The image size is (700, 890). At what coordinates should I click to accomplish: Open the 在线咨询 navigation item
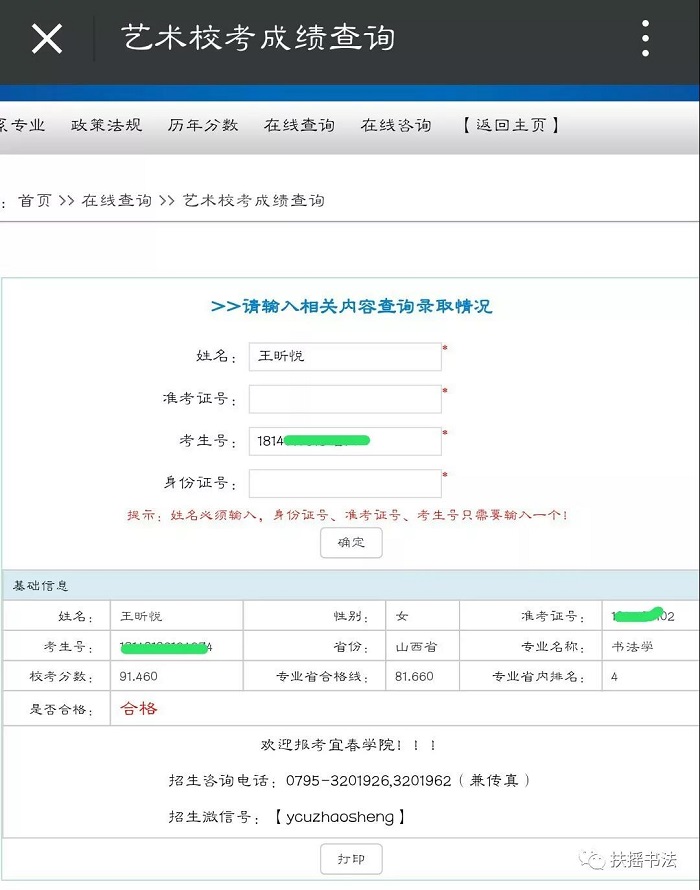396,125
